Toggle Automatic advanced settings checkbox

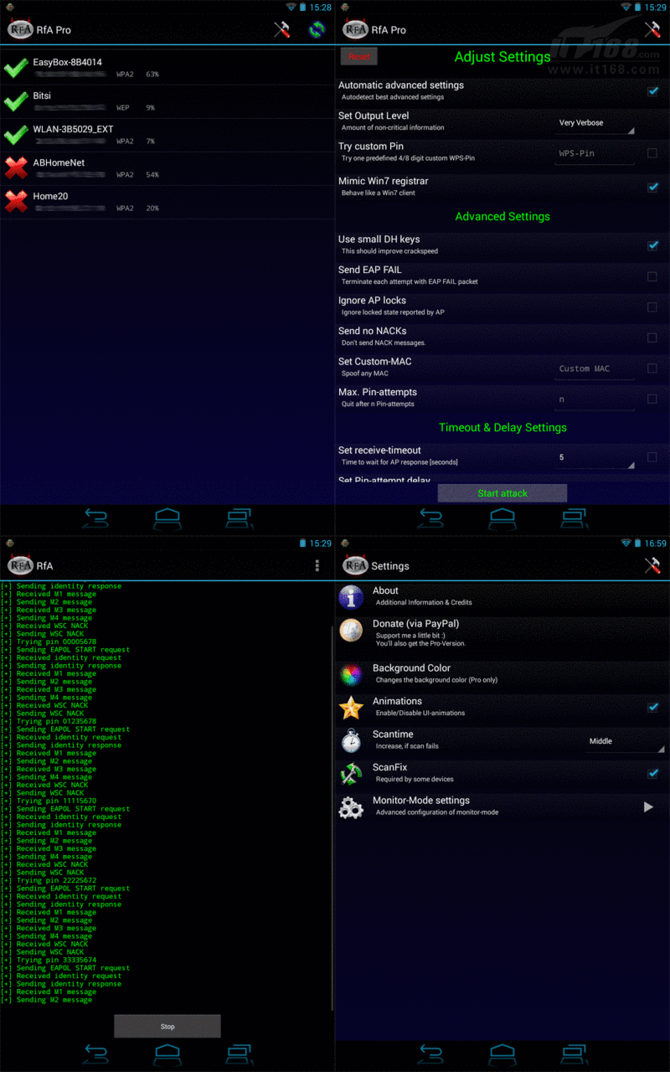pos(652,91)
